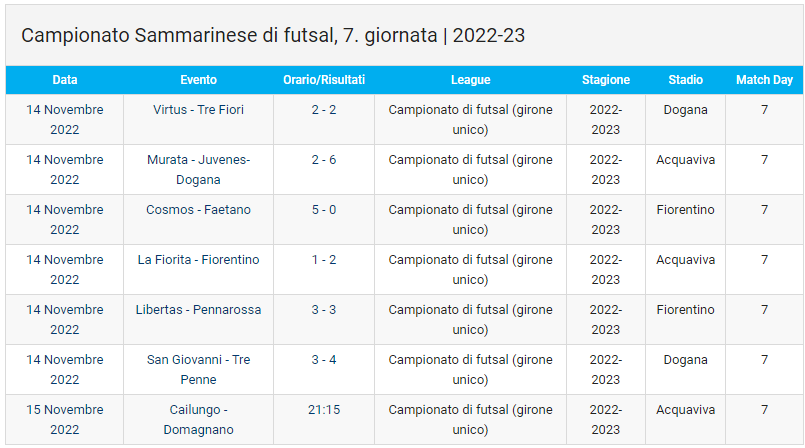Click Orario/Risultati column header
The width and height of the screenshot is (805, 448).
323,80
